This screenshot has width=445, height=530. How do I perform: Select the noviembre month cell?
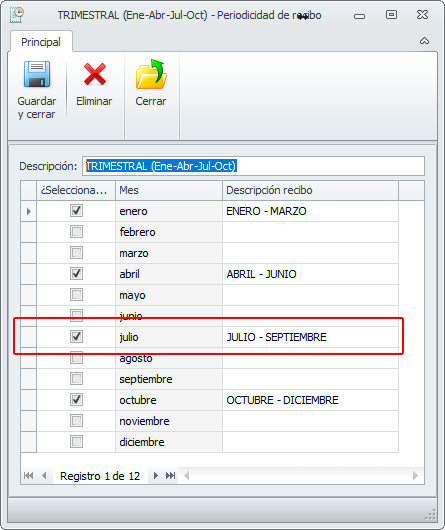169,421
